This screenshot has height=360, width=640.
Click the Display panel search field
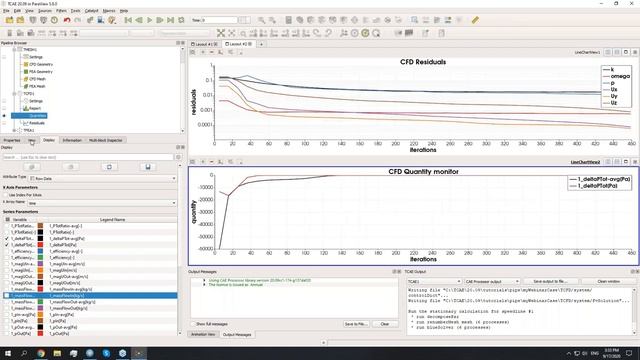click(x=88, y=157)
